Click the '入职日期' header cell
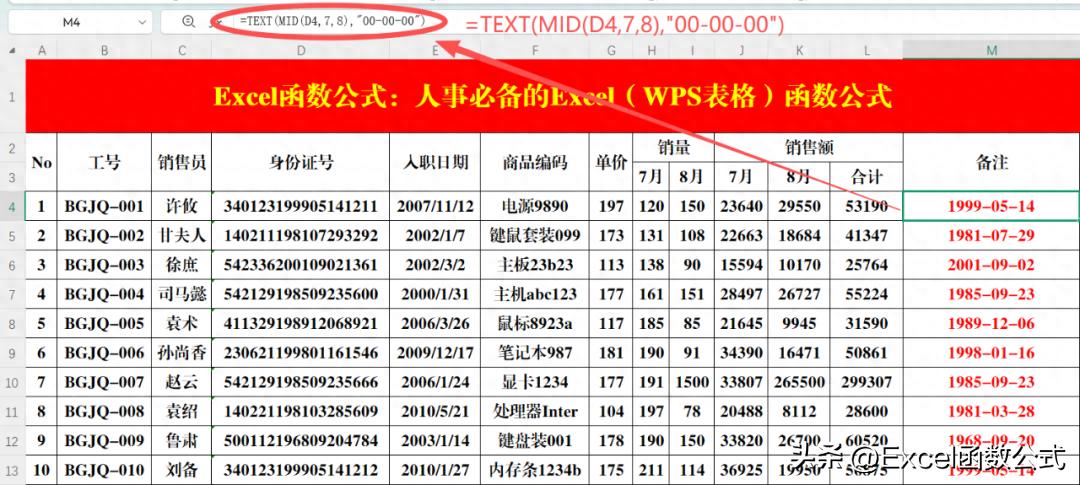1080x485 pixels. (435, 163)
